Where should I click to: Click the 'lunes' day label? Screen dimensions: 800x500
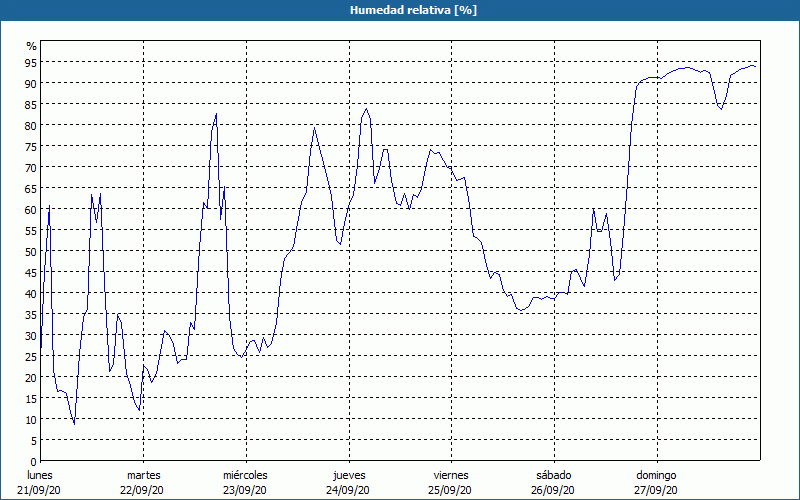[40, 475]
